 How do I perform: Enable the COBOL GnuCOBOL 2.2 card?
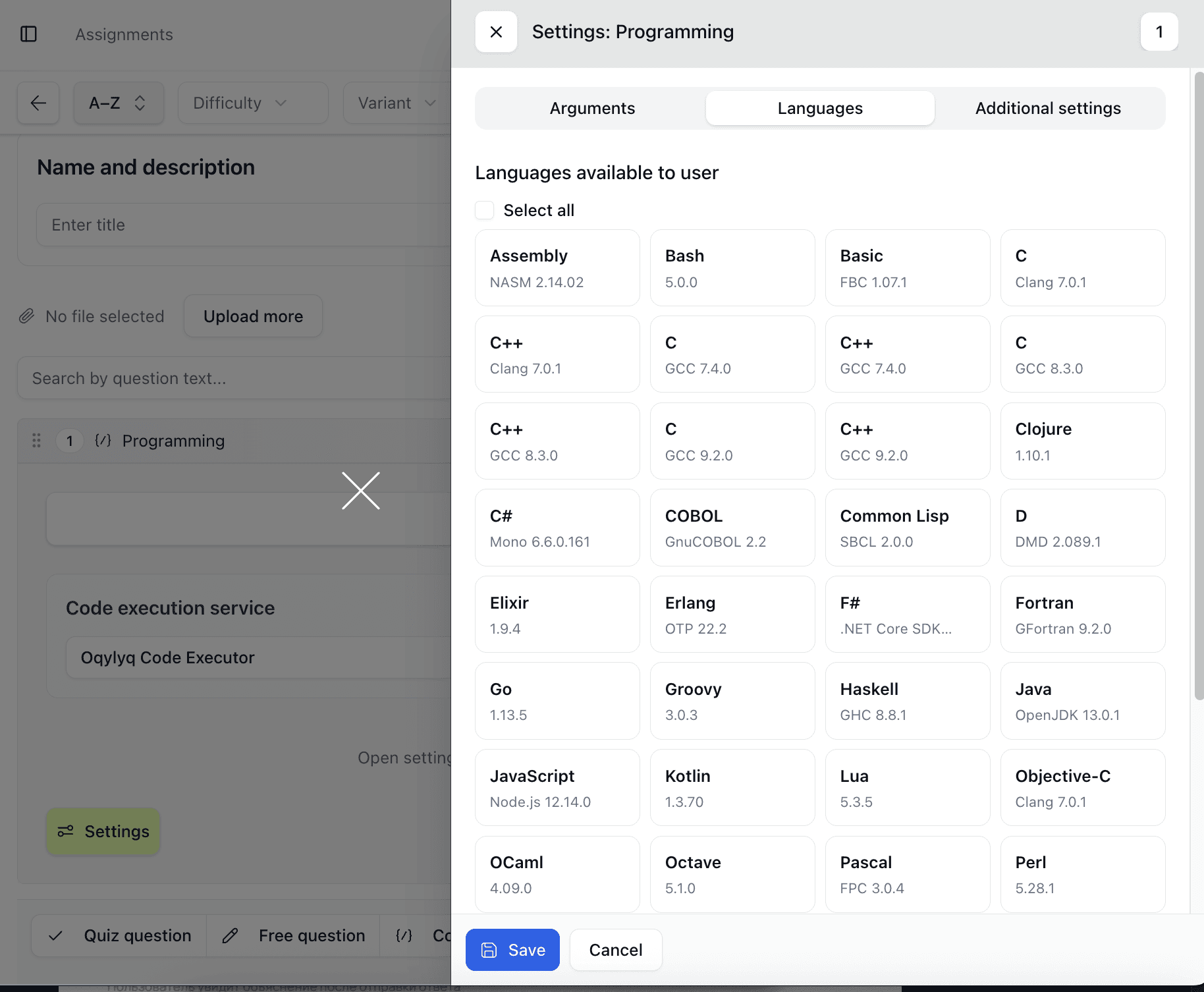coord(732,528)
